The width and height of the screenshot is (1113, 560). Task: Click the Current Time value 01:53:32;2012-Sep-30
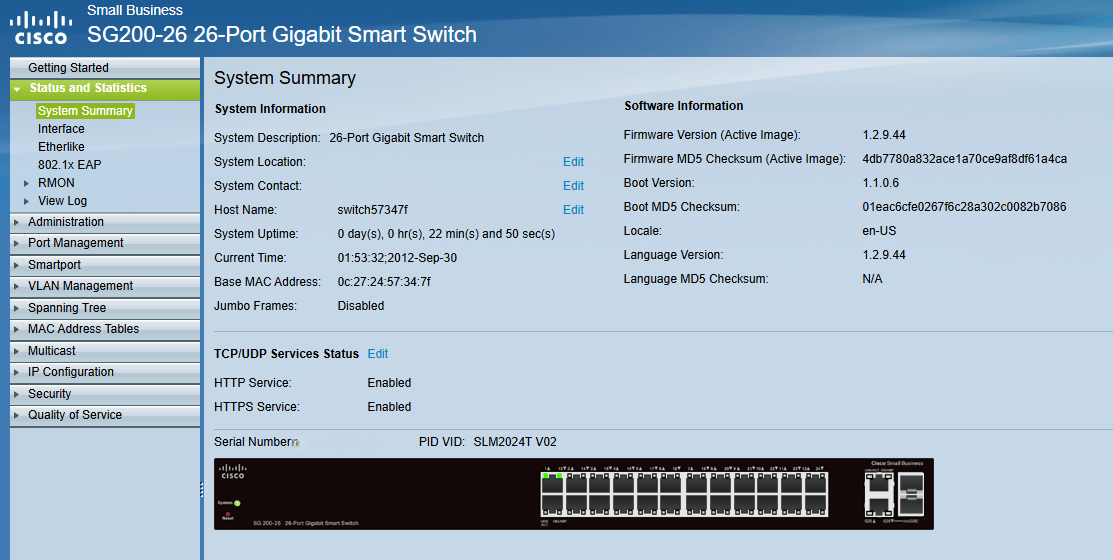(397, 258)
